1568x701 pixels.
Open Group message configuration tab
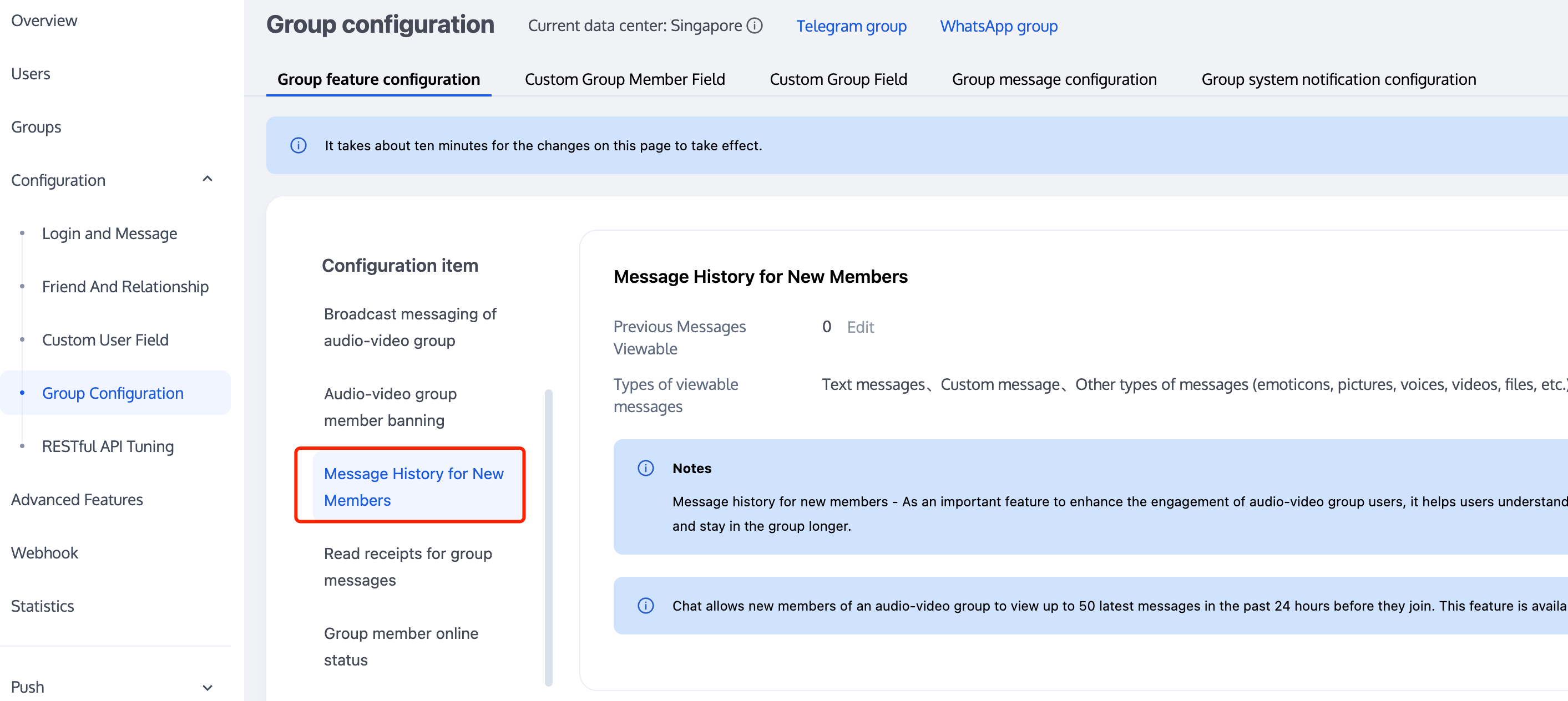[x=1054, y=79]
